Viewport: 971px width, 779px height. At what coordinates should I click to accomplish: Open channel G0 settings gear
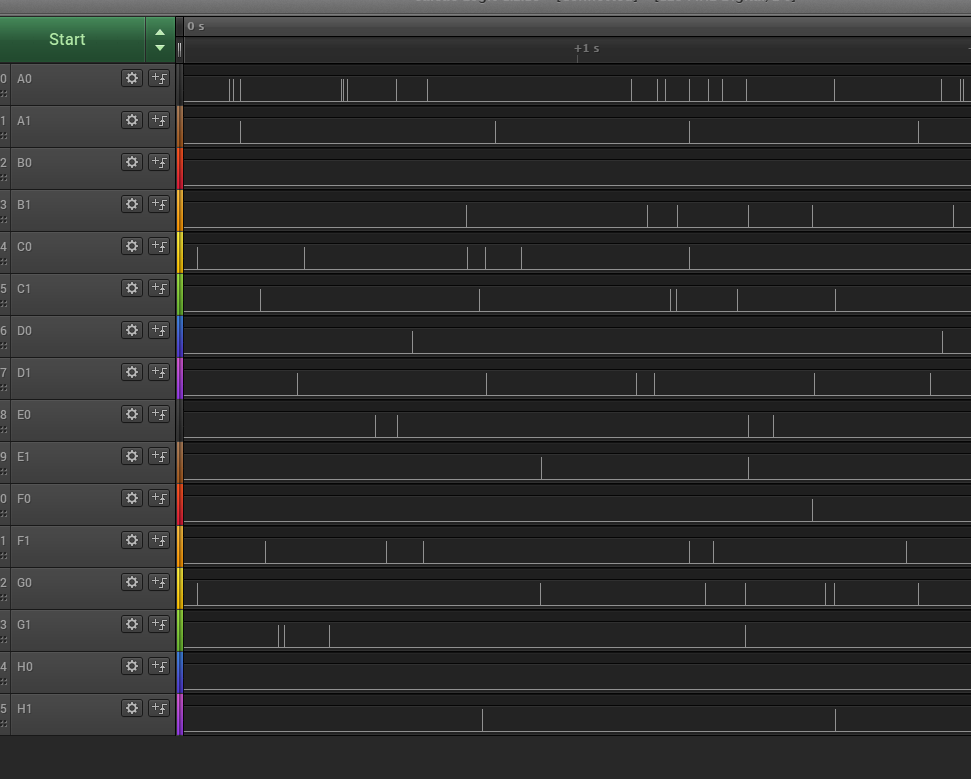[x=132, y=582]
